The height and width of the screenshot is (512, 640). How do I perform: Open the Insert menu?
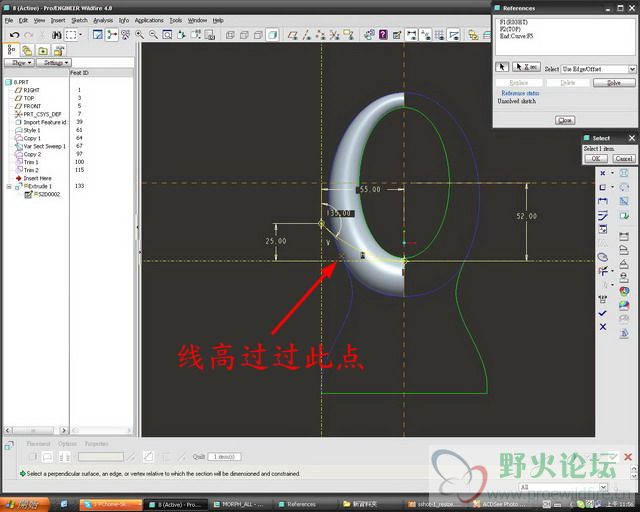pos(58,20)
